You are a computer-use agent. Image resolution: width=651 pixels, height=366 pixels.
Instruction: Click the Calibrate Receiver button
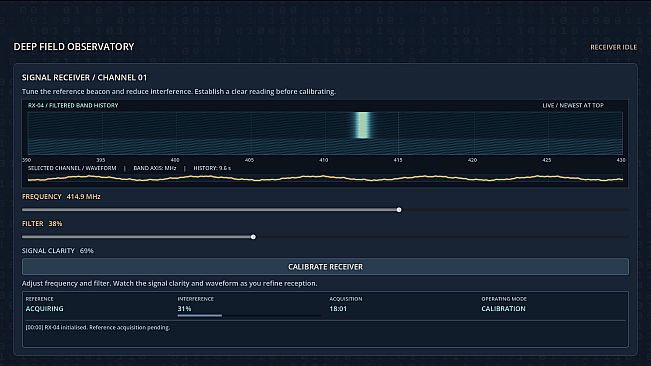pyautogui.click(x=325, y=267)
